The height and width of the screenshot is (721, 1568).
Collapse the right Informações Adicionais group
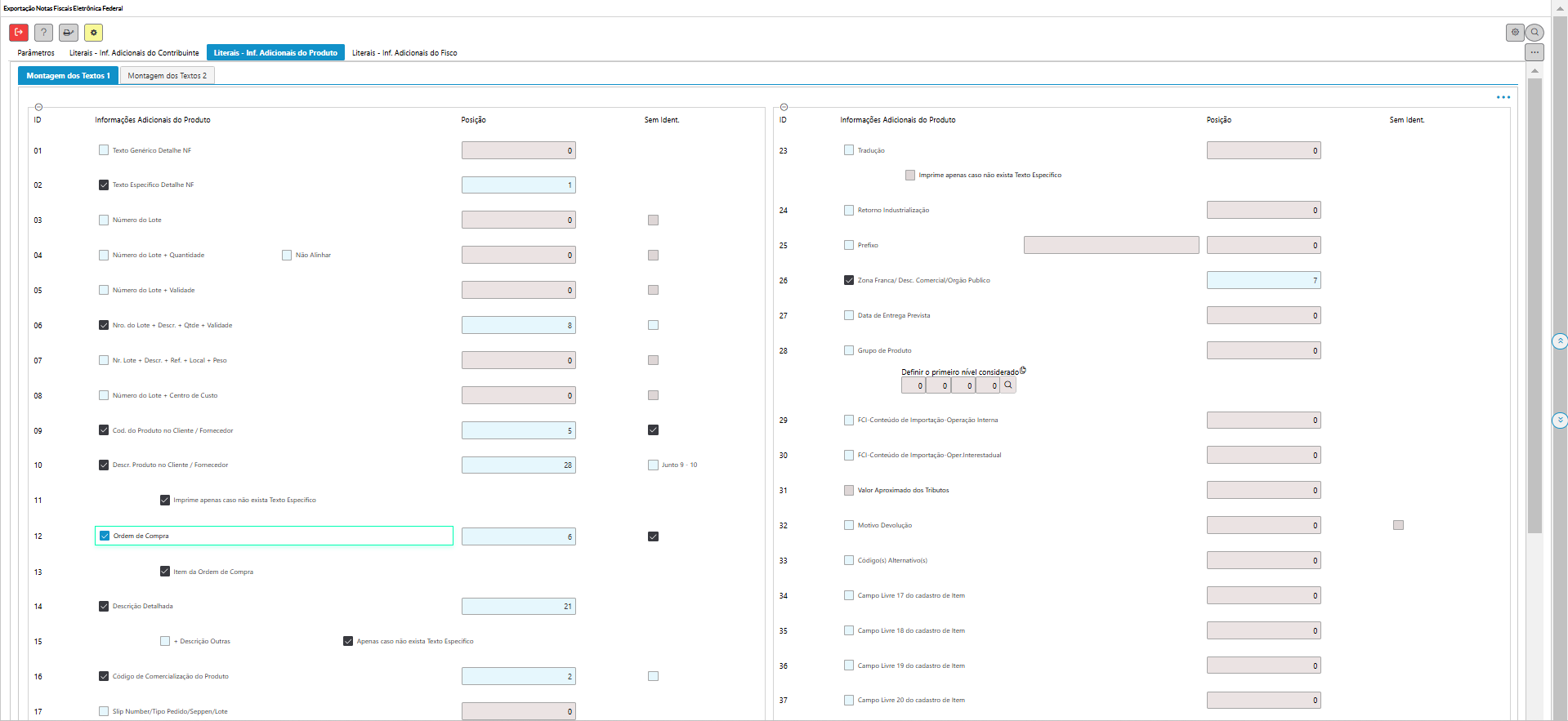point(784,107)
